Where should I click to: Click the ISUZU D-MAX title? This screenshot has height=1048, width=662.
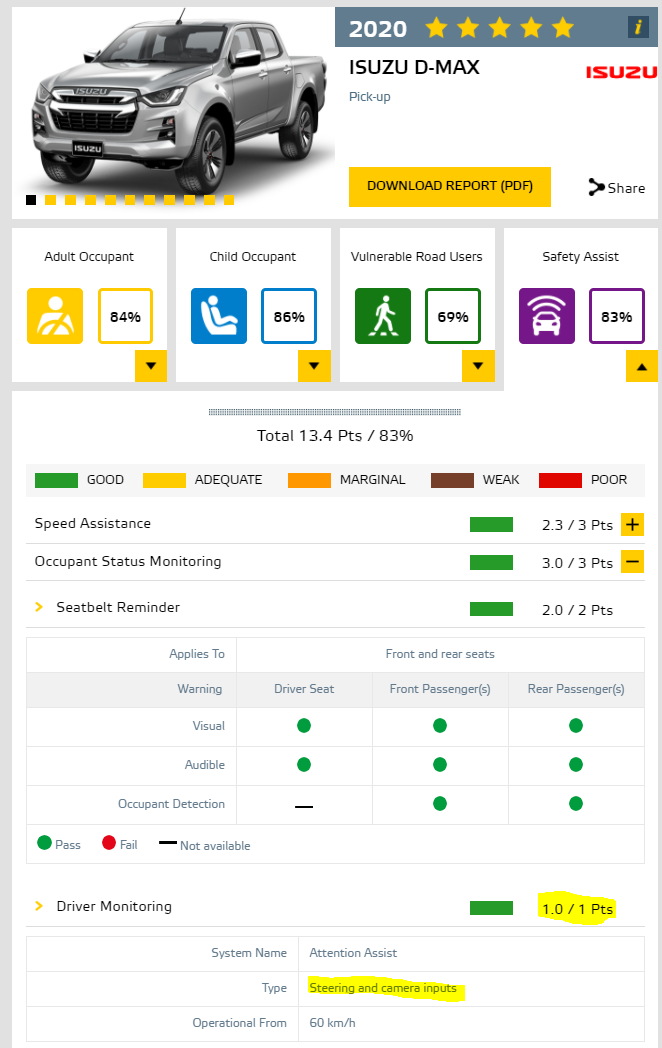coord(415,68)
